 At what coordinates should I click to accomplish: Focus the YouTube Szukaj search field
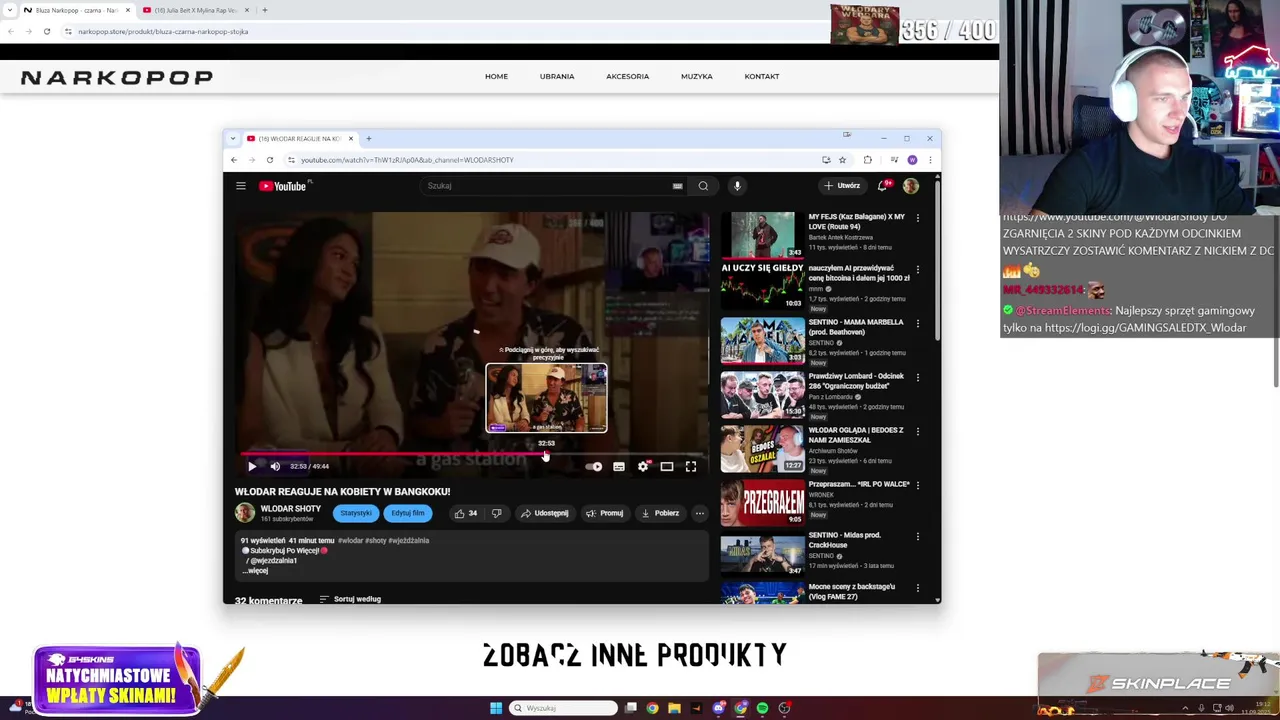tap(548, 186)
